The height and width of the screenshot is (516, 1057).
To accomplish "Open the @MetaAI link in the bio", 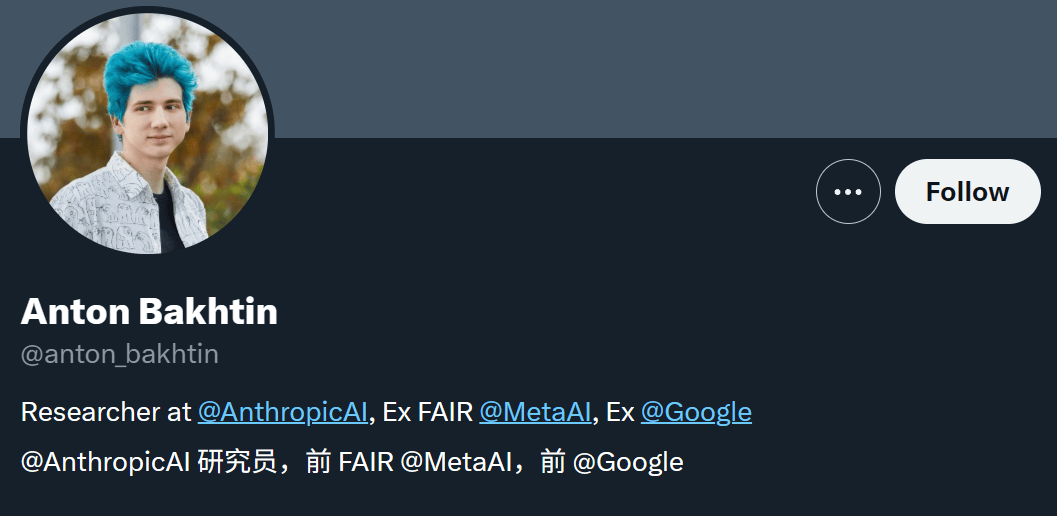I will coord(535,411).
